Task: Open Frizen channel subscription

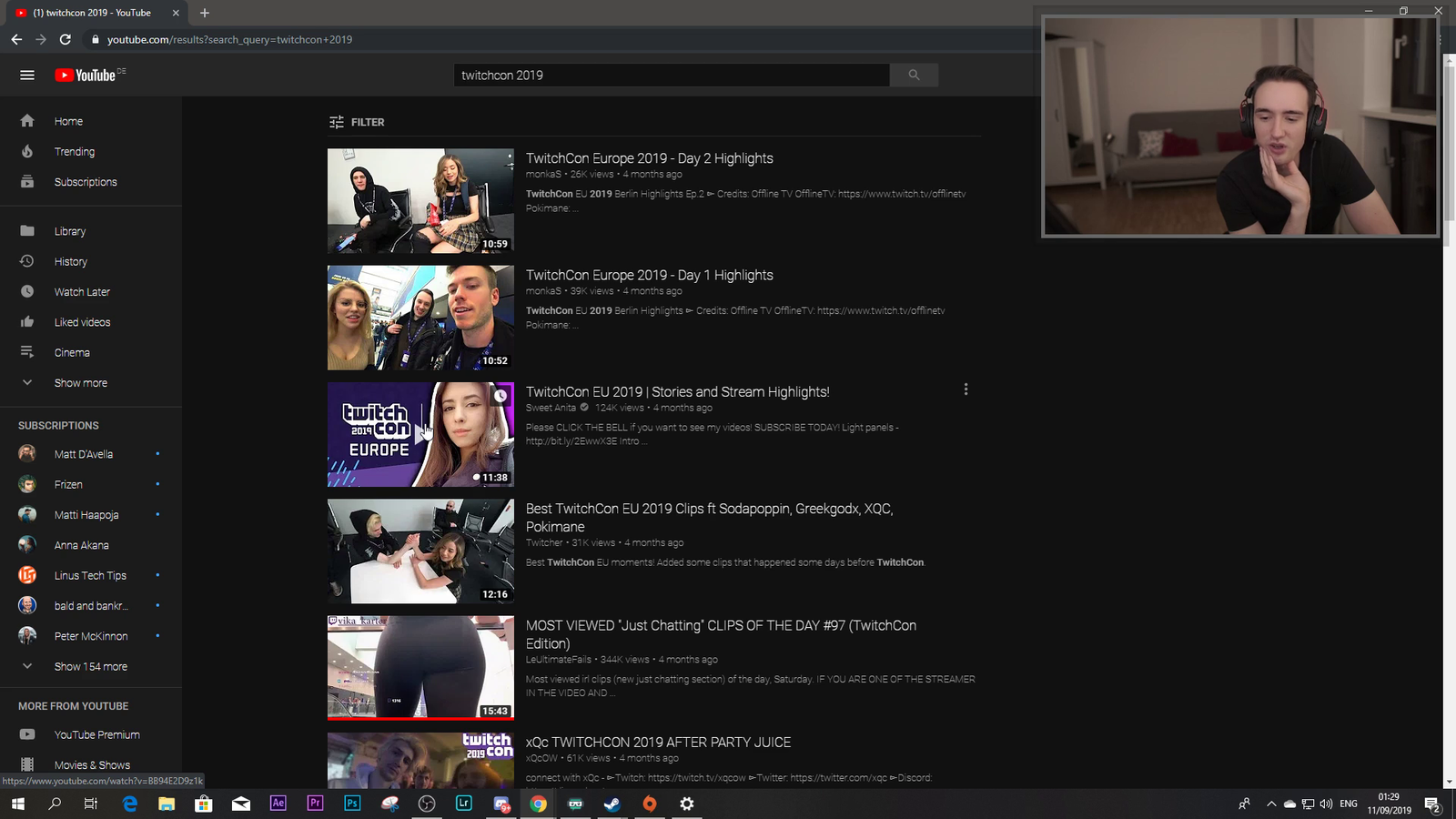Action: 91,485
